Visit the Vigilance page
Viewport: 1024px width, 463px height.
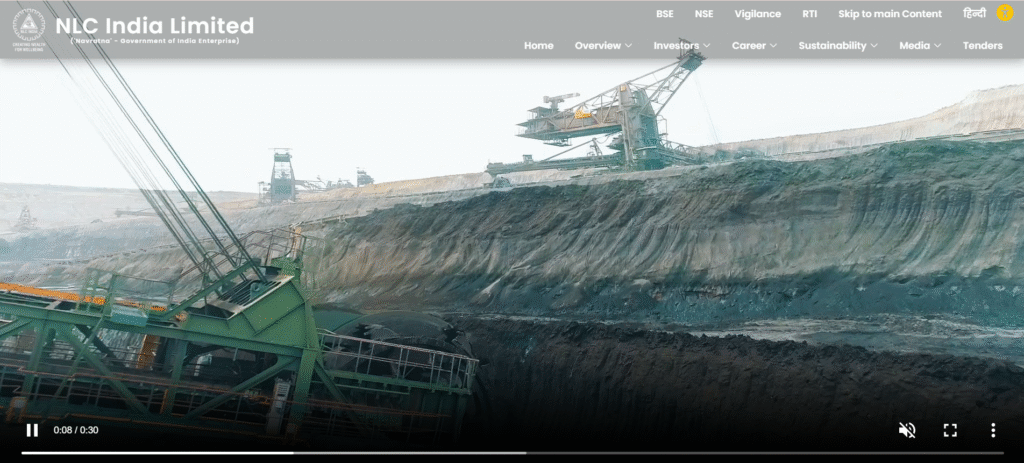click(x=757, y=14)
